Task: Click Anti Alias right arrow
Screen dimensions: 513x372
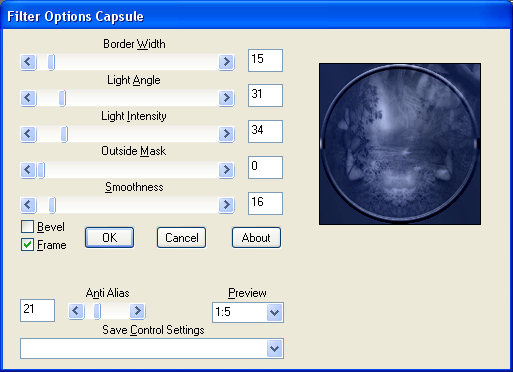Action: point(137,311)
